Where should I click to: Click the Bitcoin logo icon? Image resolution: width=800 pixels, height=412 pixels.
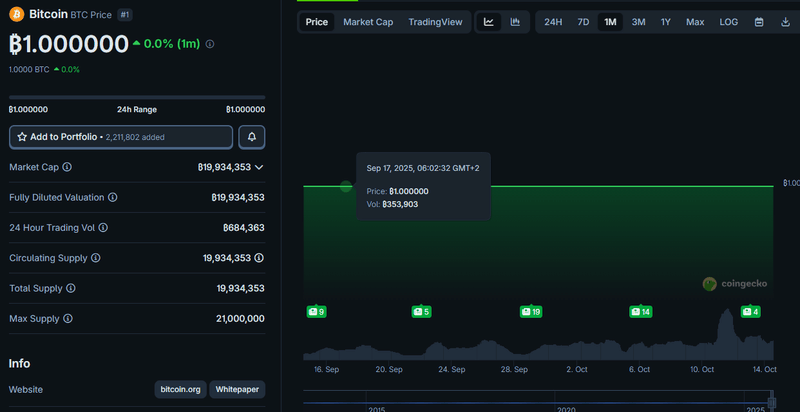coord(17,14)
